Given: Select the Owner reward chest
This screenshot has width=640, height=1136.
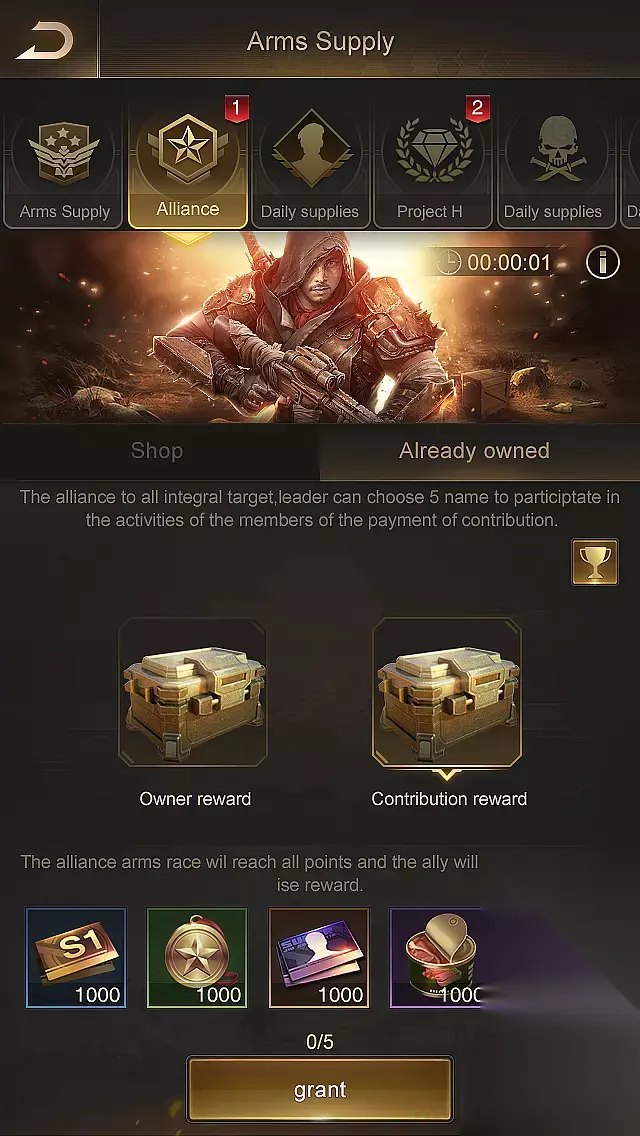Looking at the screenshot, I should 193,692.
